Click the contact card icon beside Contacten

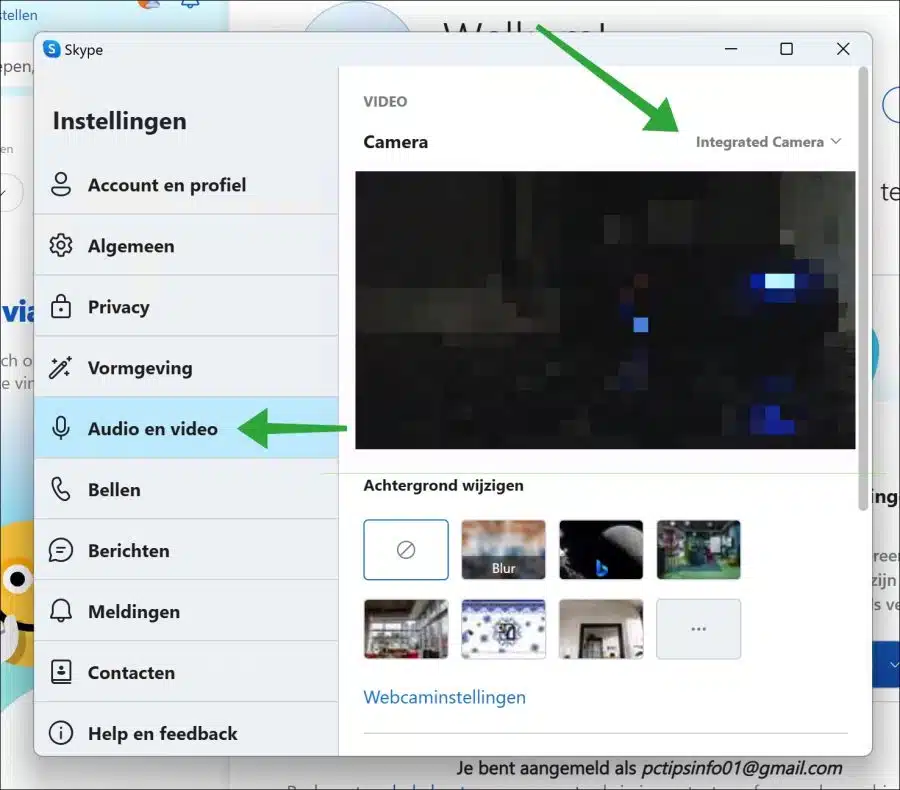pos(61,672)
